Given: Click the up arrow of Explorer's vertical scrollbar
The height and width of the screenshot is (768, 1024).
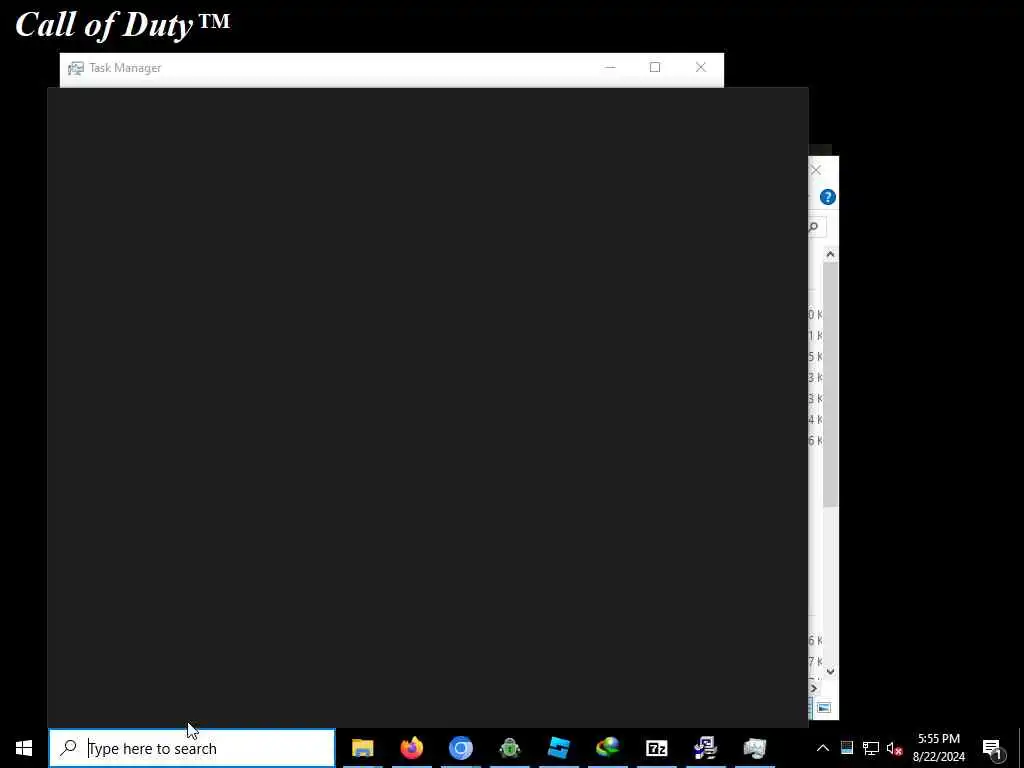Looking at the screenshot, I should point(830,255).
